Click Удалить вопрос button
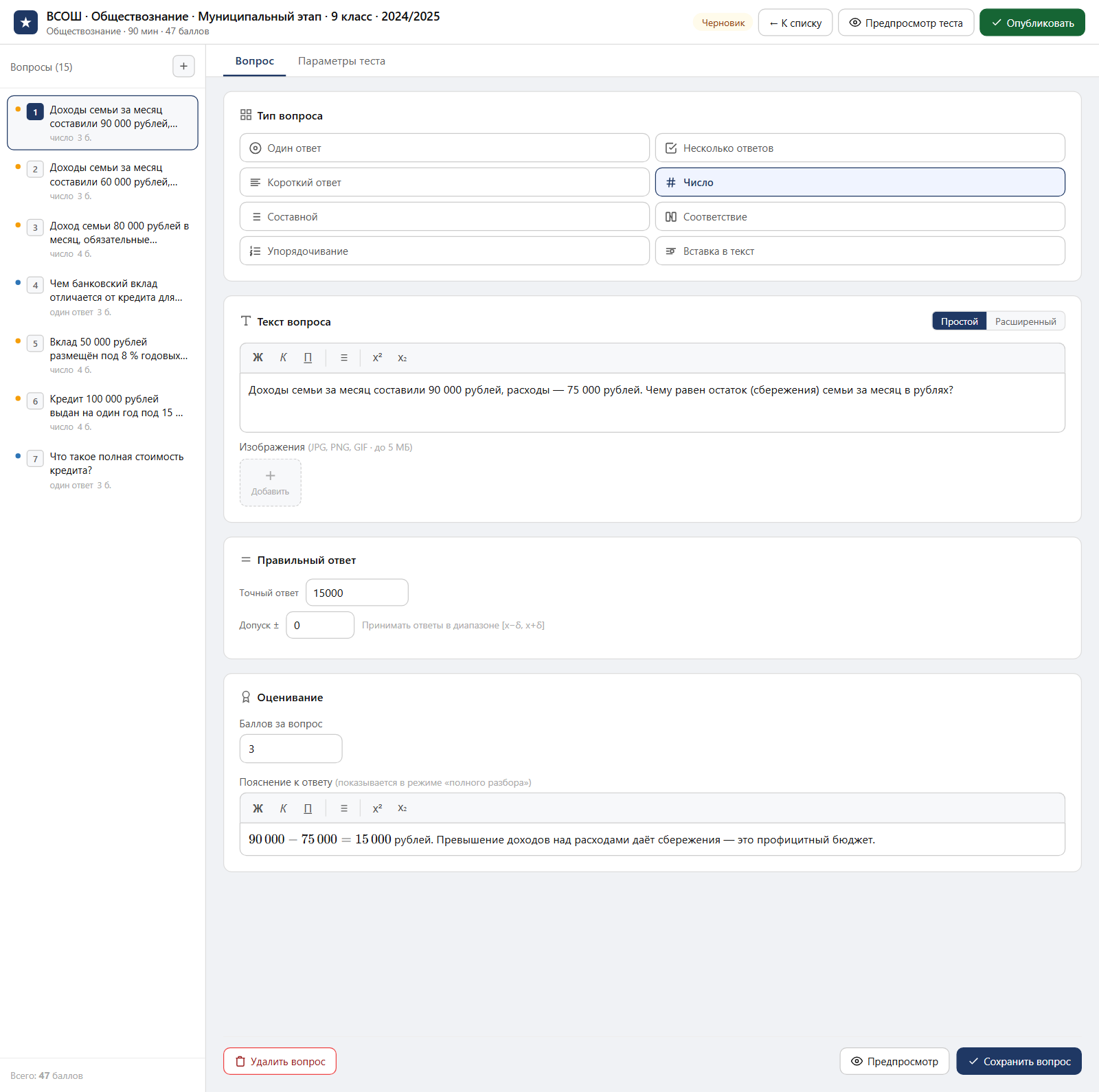1099x1092 pixels. 280,1061
